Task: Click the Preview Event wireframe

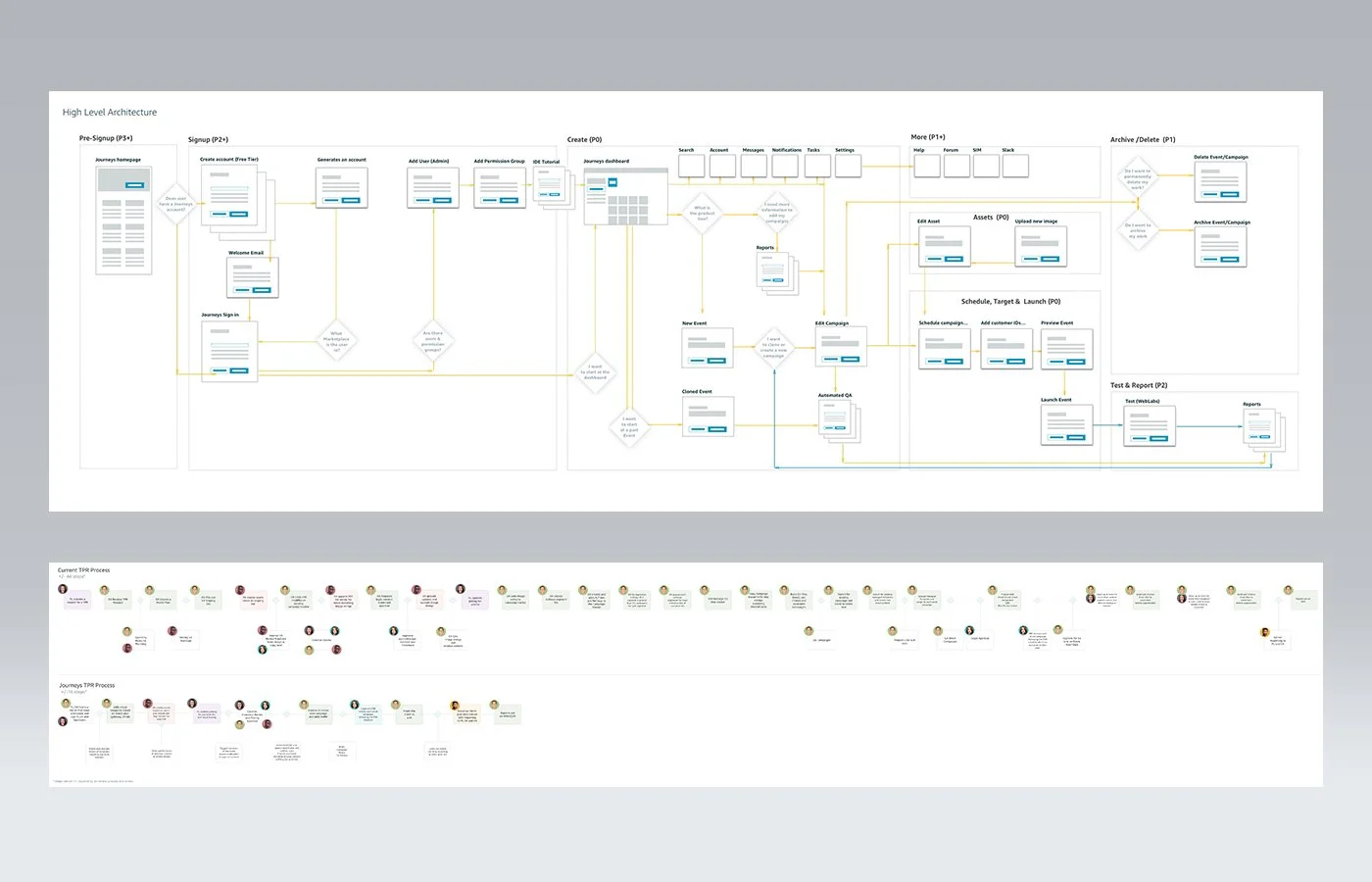Action: 1066,347
